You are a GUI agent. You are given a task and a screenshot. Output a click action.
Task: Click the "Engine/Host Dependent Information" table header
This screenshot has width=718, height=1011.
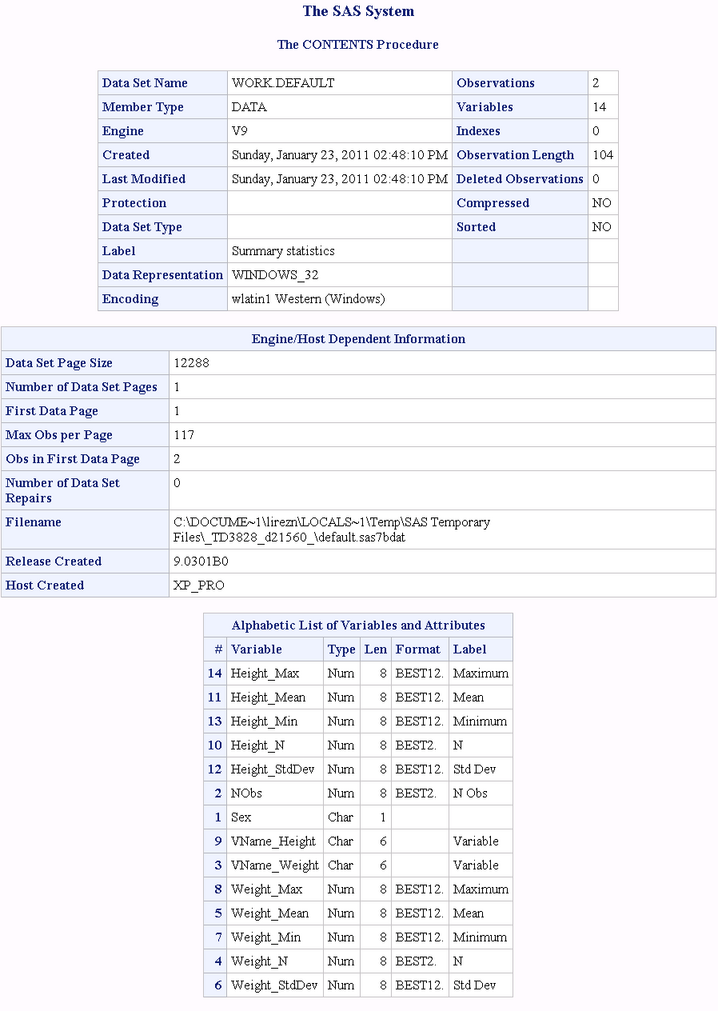coord(358,339)
